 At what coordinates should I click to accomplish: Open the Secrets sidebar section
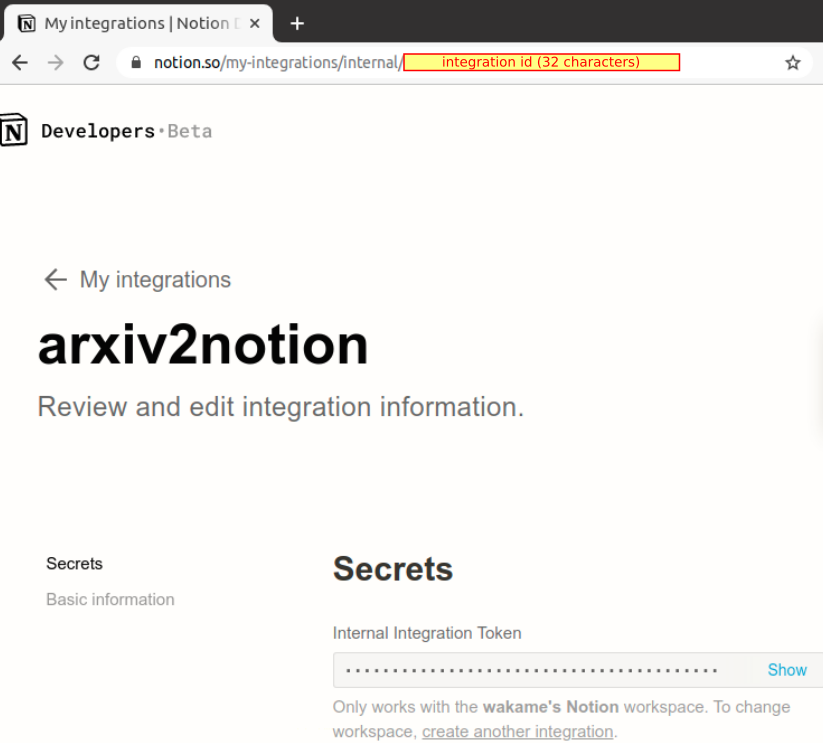click(x=75, y=564)
